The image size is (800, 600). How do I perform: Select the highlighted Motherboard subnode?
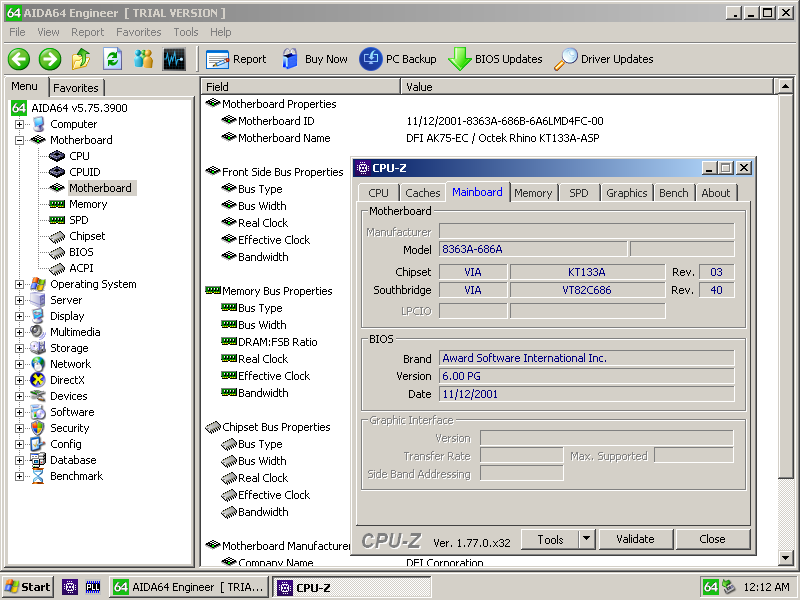[100, 188]
